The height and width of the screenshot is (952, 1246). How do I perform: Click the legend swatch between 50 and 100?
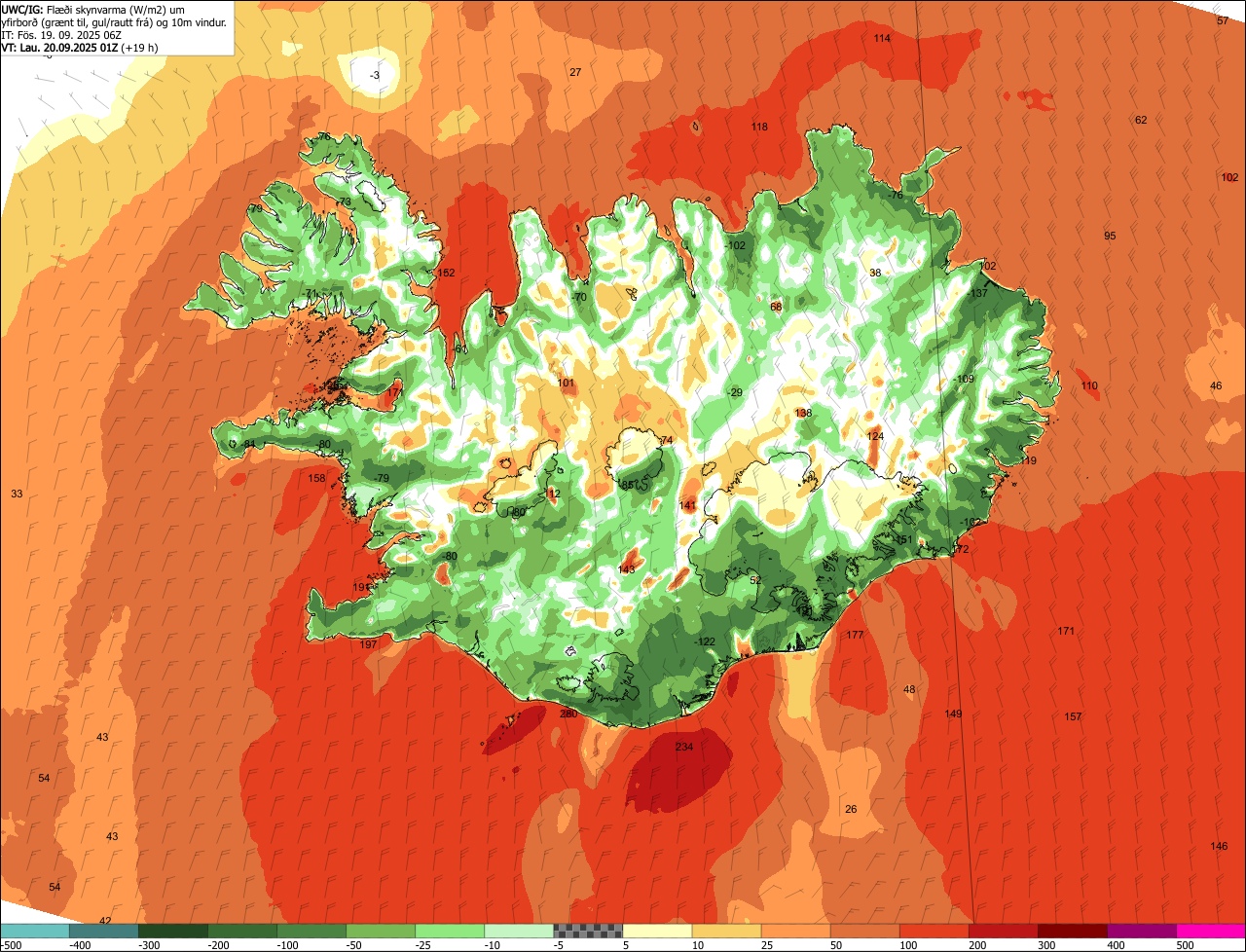(x=864, y=931)
